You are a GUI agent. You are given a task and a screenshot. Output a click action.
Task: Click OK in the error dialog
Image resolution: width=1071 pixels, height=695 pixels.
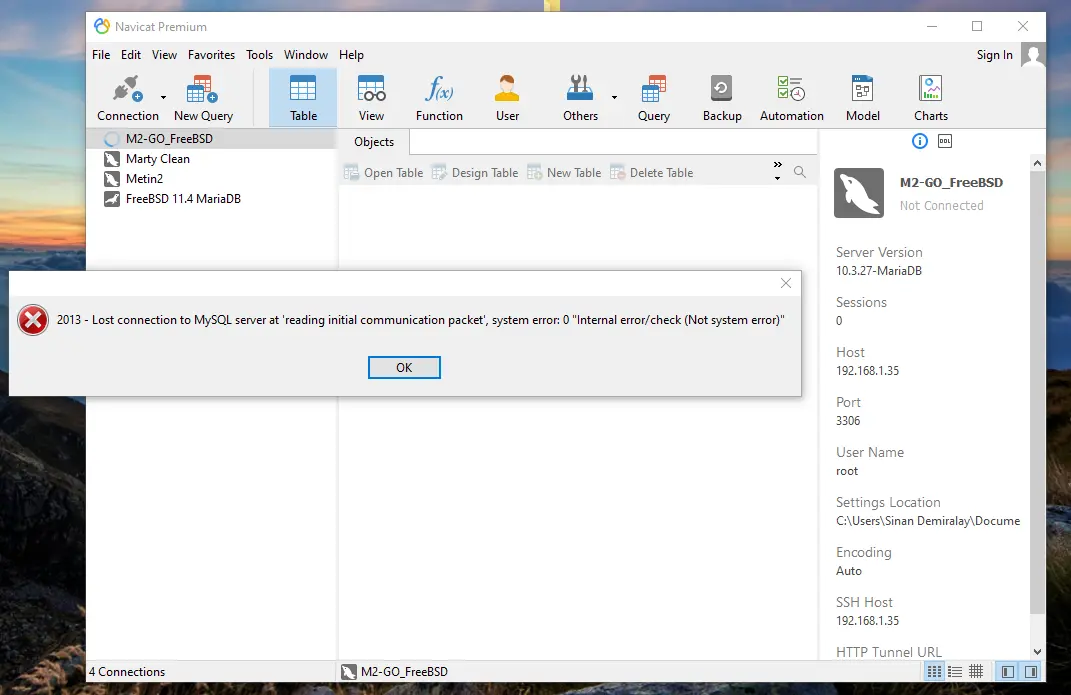(404, 367)
